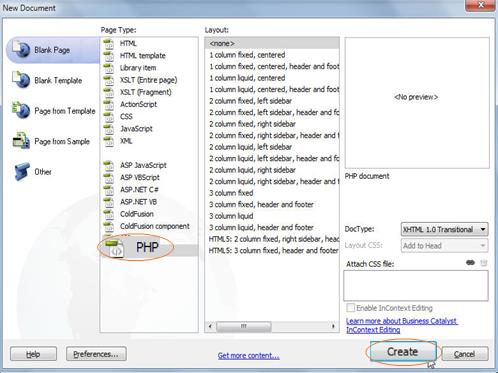Screen dimensions: 498x373
Task: Click the layout list scroll right arrow
Action: click(333, 326)
